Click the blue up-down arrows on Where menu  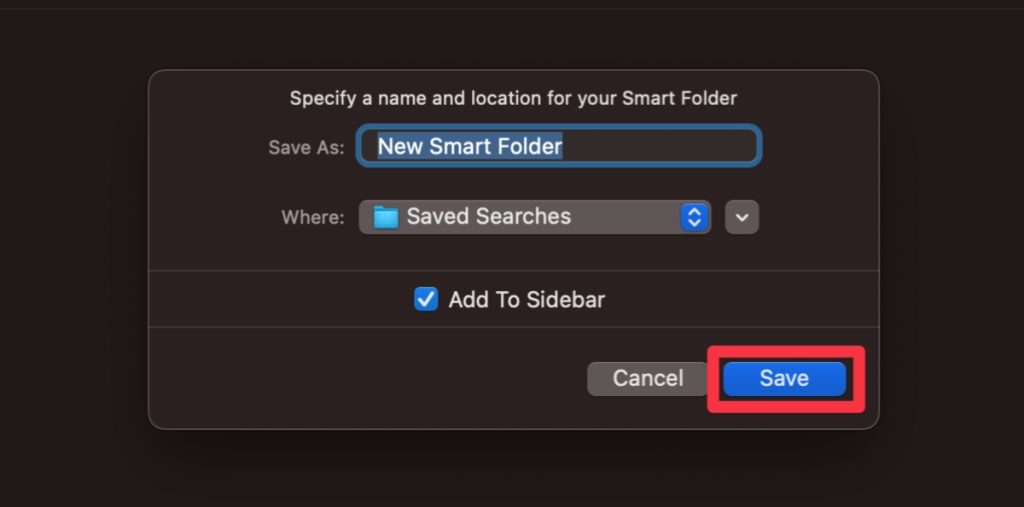[x=694, y=217]
